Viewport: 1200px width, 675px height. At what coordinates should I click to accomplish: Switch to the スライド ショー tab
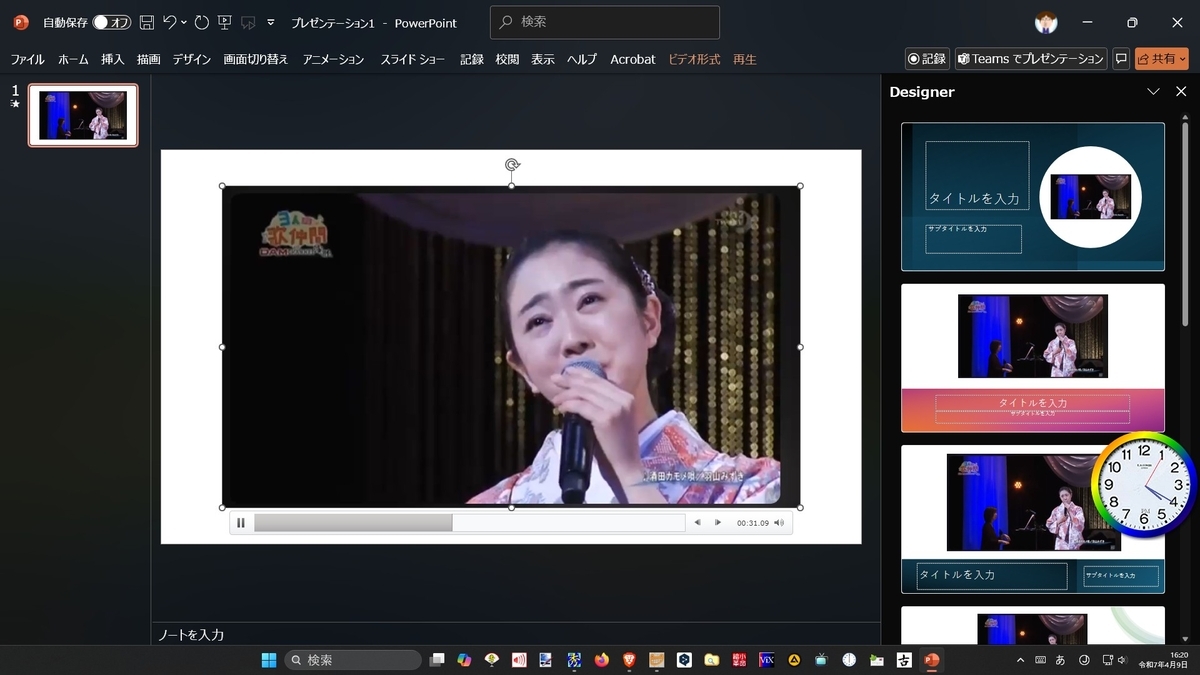pyautogui.click(x=413, y=59)
